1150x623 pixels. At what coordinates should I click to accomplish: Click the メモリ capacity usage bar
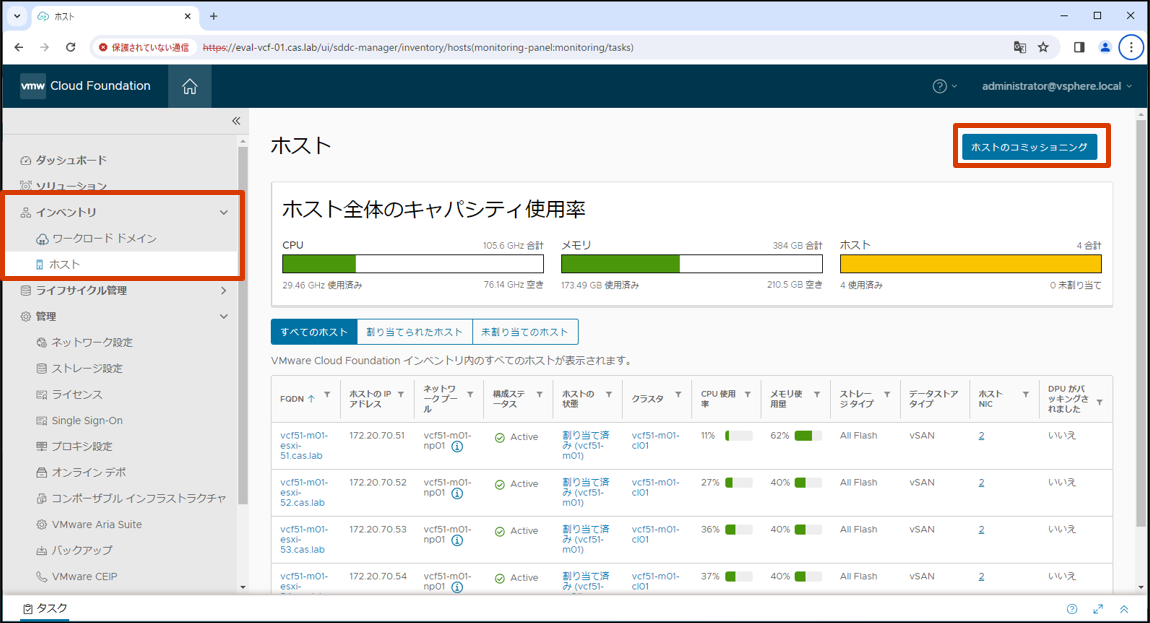[692, 263]
